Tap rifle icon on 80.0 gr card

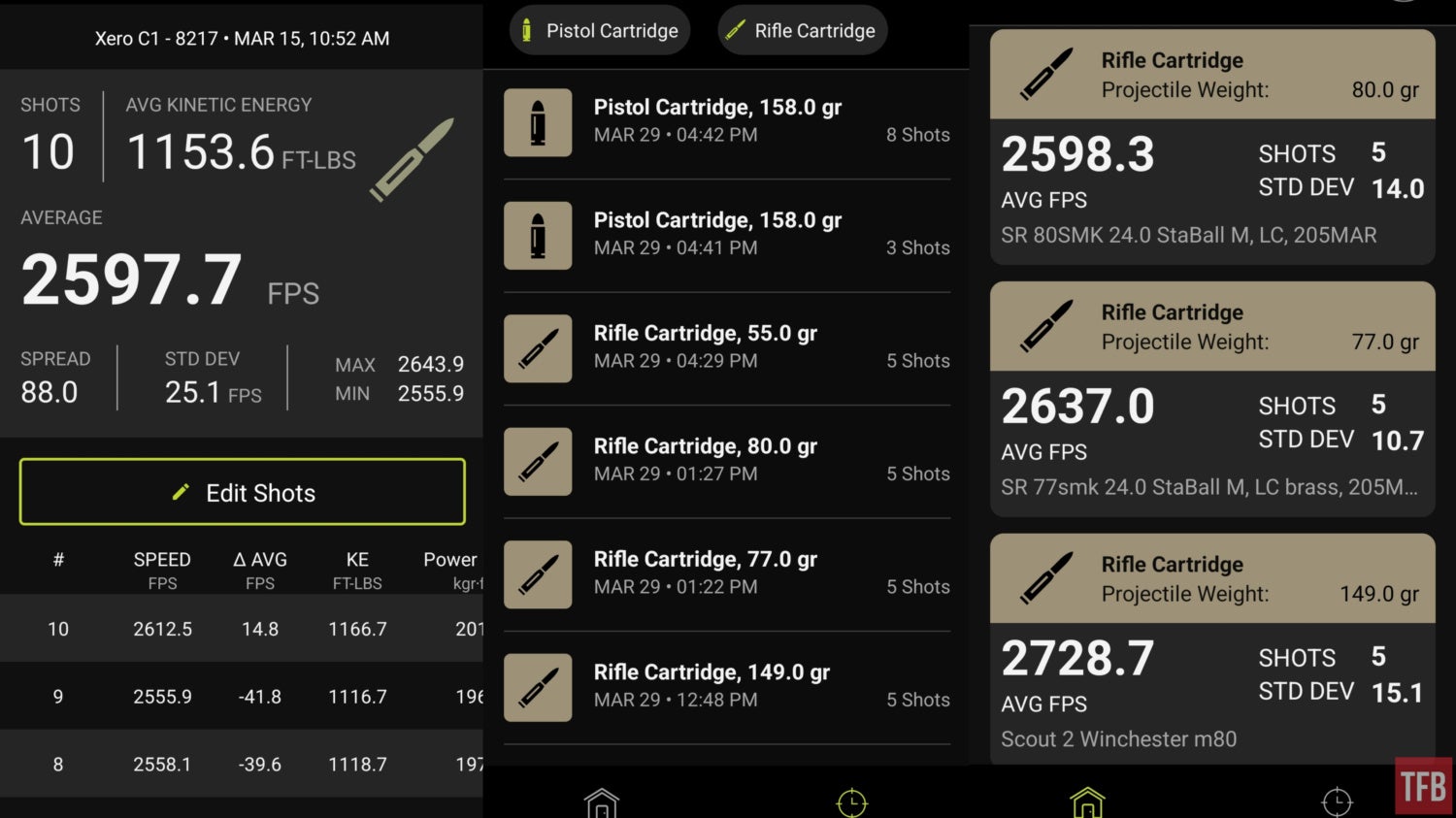(x=1046, y=75)
